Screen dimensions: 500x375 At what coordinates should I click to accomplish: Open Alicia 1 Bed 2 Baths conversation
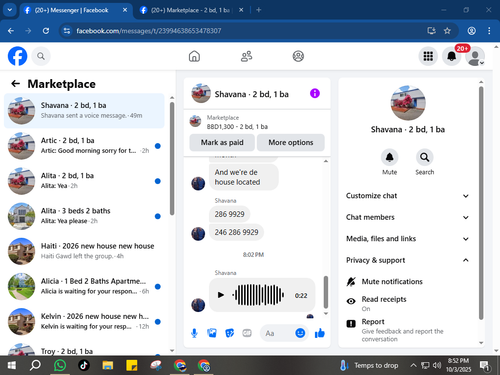pyautogui.click(x=84, y=286)
